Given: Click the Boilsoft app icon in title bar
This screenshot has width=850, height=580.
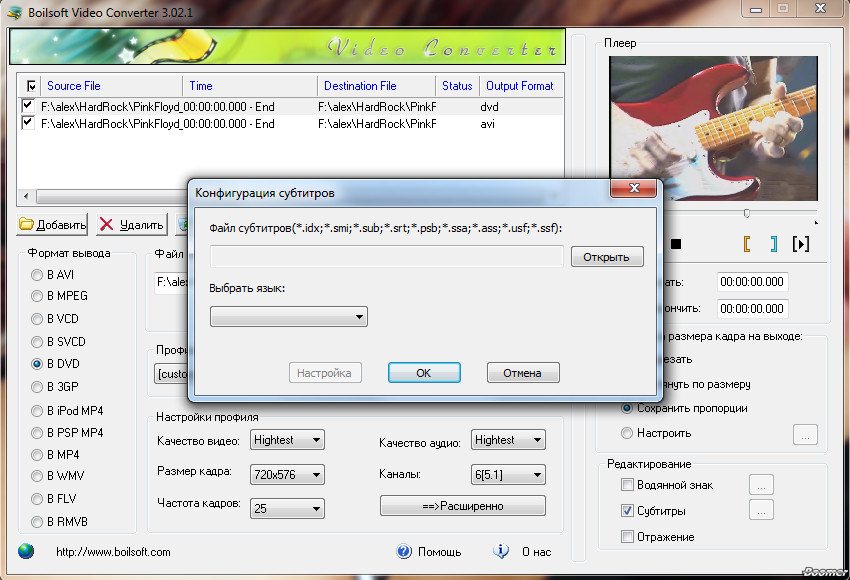Looking at the screenshot, I should click(14, 12).
